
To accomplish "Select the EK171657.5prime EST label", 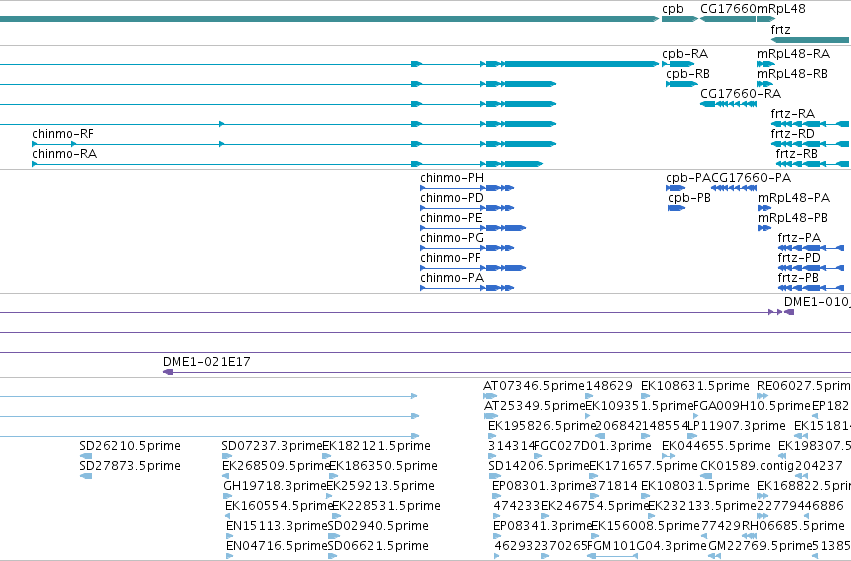I will click(x=643, y=466).
